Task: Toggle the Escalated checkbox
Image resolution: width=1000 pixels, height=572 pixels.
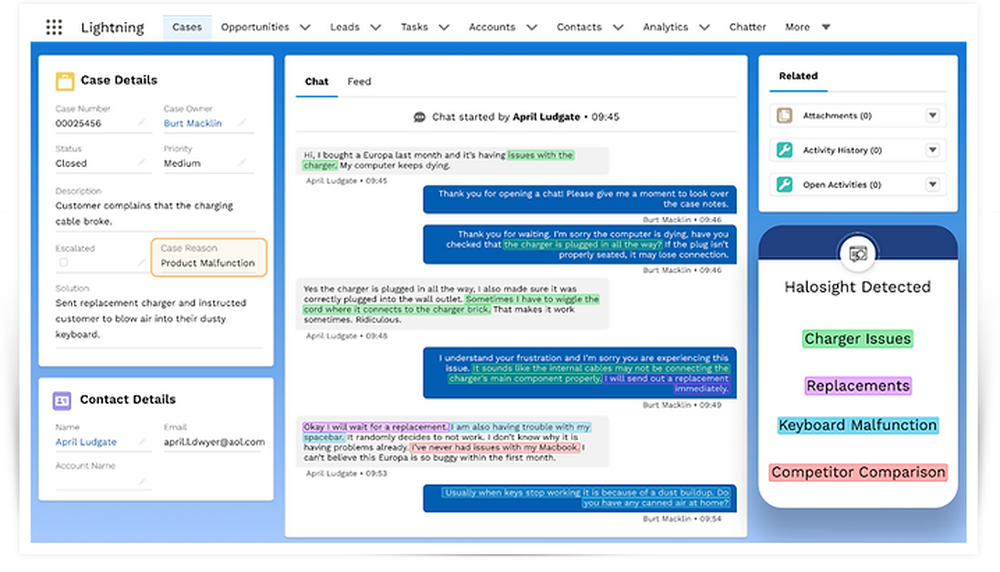Action: pyautogui.click(x=63, y=262)
